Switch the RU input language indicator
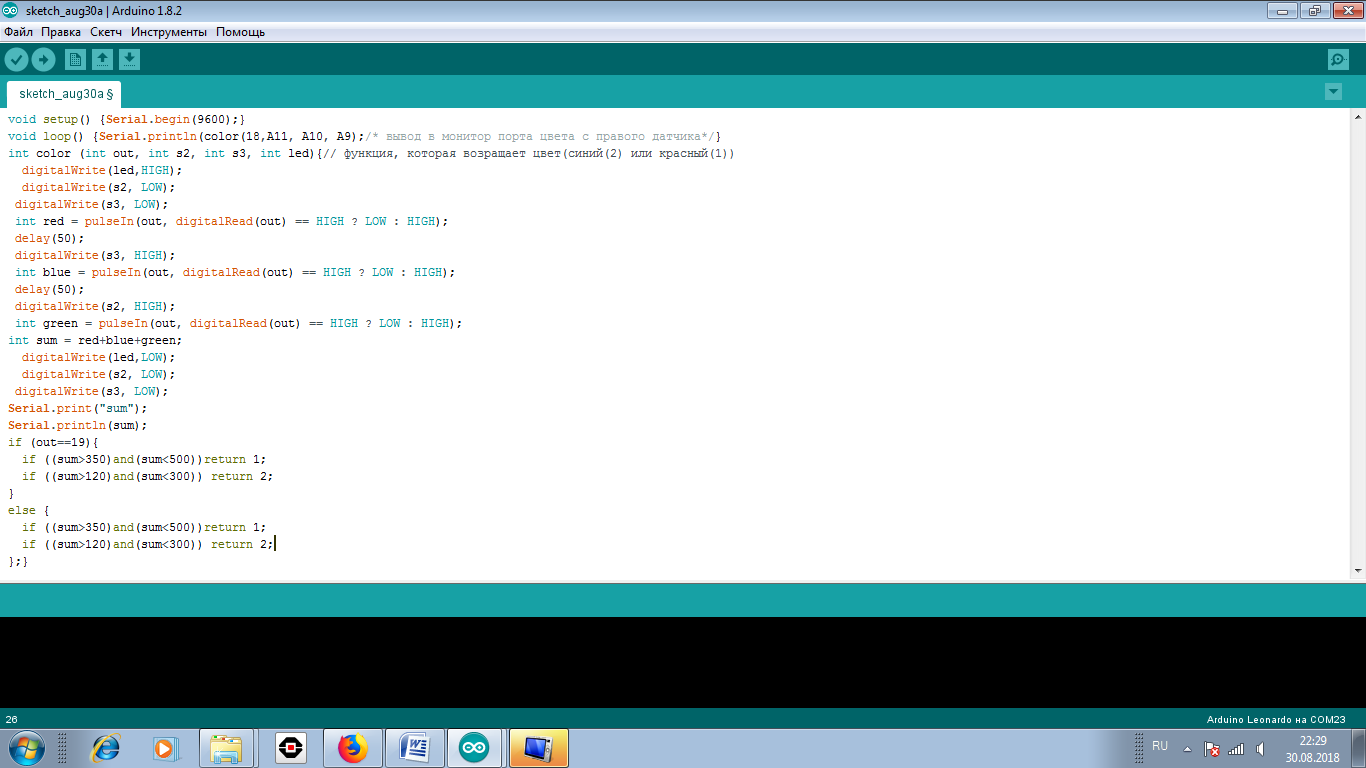1366x768 pixels. 1160,746
